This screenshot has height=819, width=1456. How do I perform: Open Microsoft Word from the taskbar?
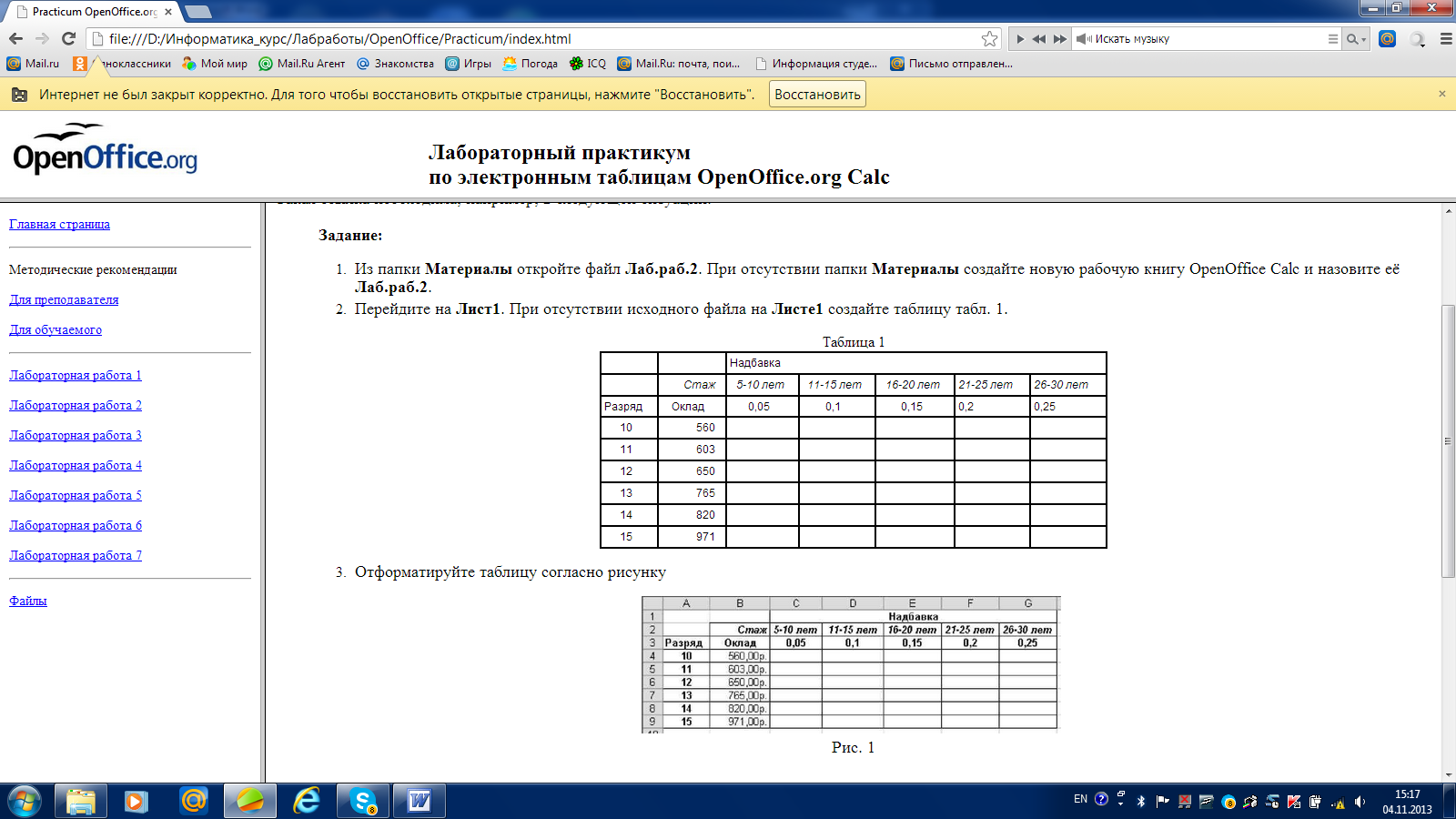[420, 801]
